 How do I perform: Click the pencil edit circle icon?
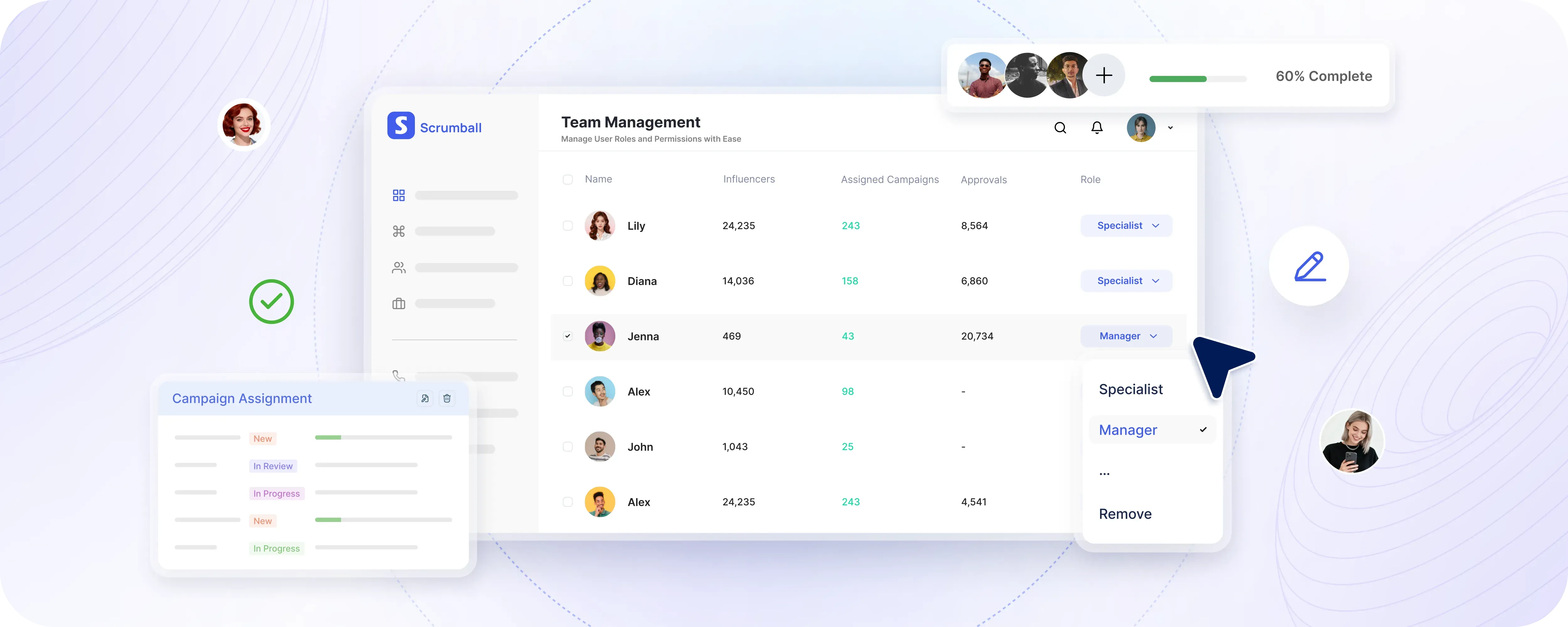[x=1309, y=266]
